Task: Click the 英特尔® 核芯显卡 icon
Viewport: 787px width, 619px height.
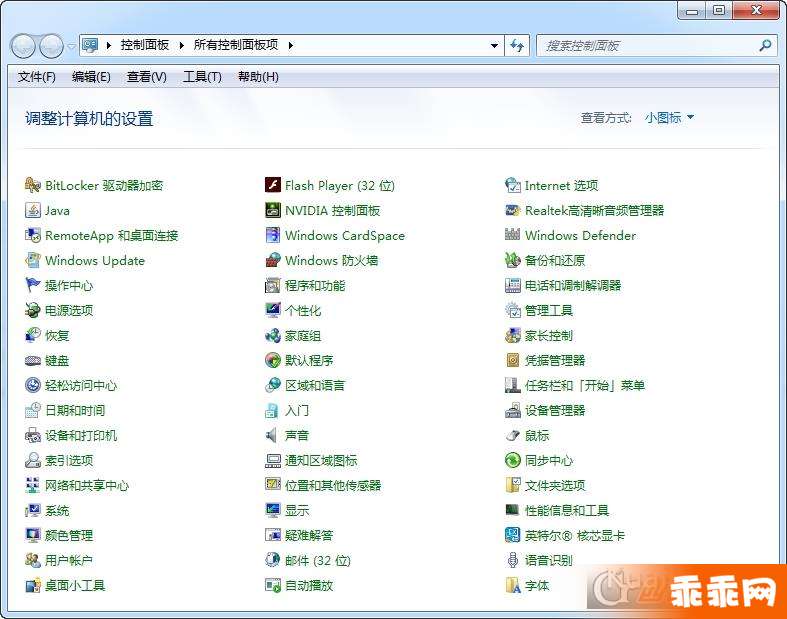Action: pyautogui.click(x=512, y=535)
